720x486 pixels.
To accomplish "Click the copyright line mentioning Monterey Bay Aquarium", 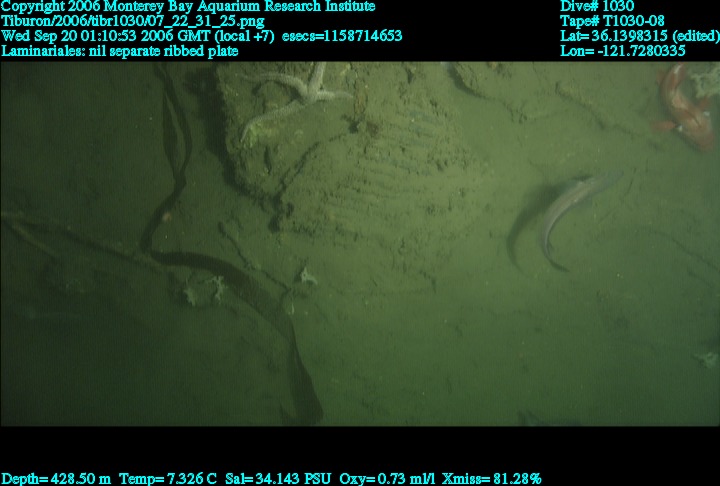I will pos(188,6).
